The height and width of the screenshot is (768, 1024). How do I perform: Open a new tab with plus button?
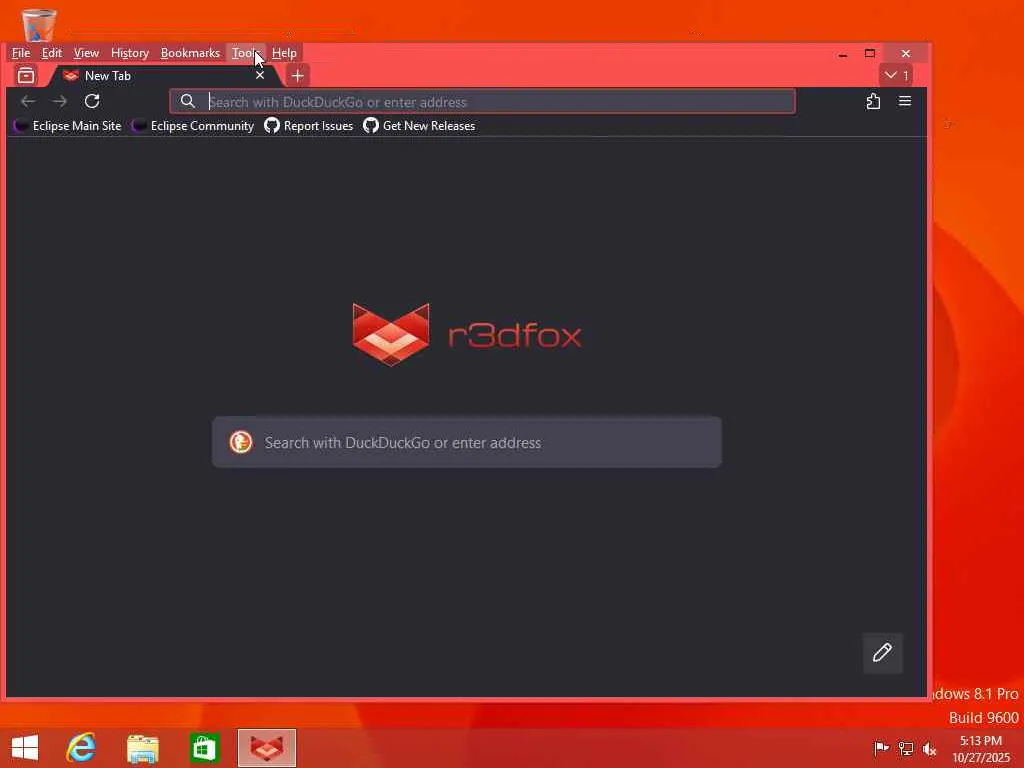click(x=298, y=76)
